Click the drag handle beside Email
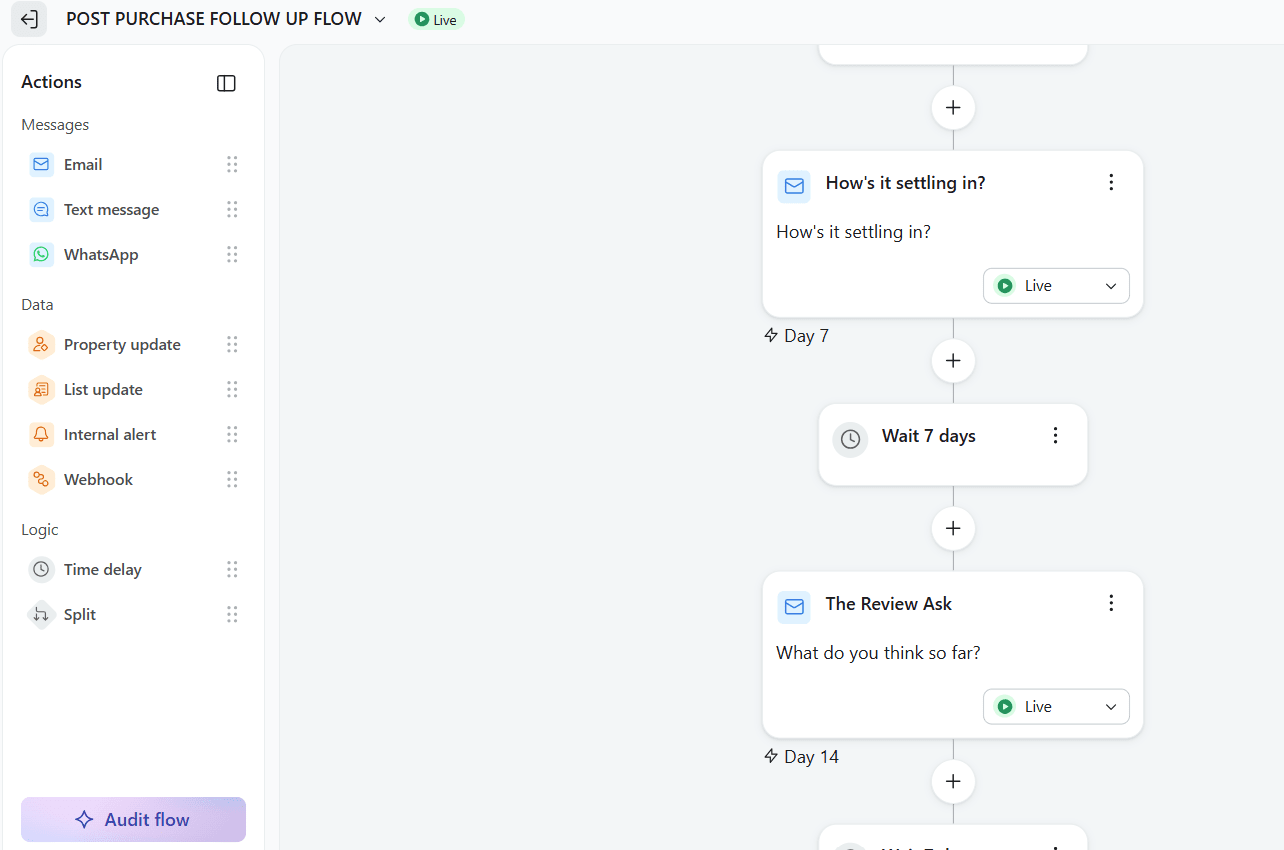 [x=232, y=164]
